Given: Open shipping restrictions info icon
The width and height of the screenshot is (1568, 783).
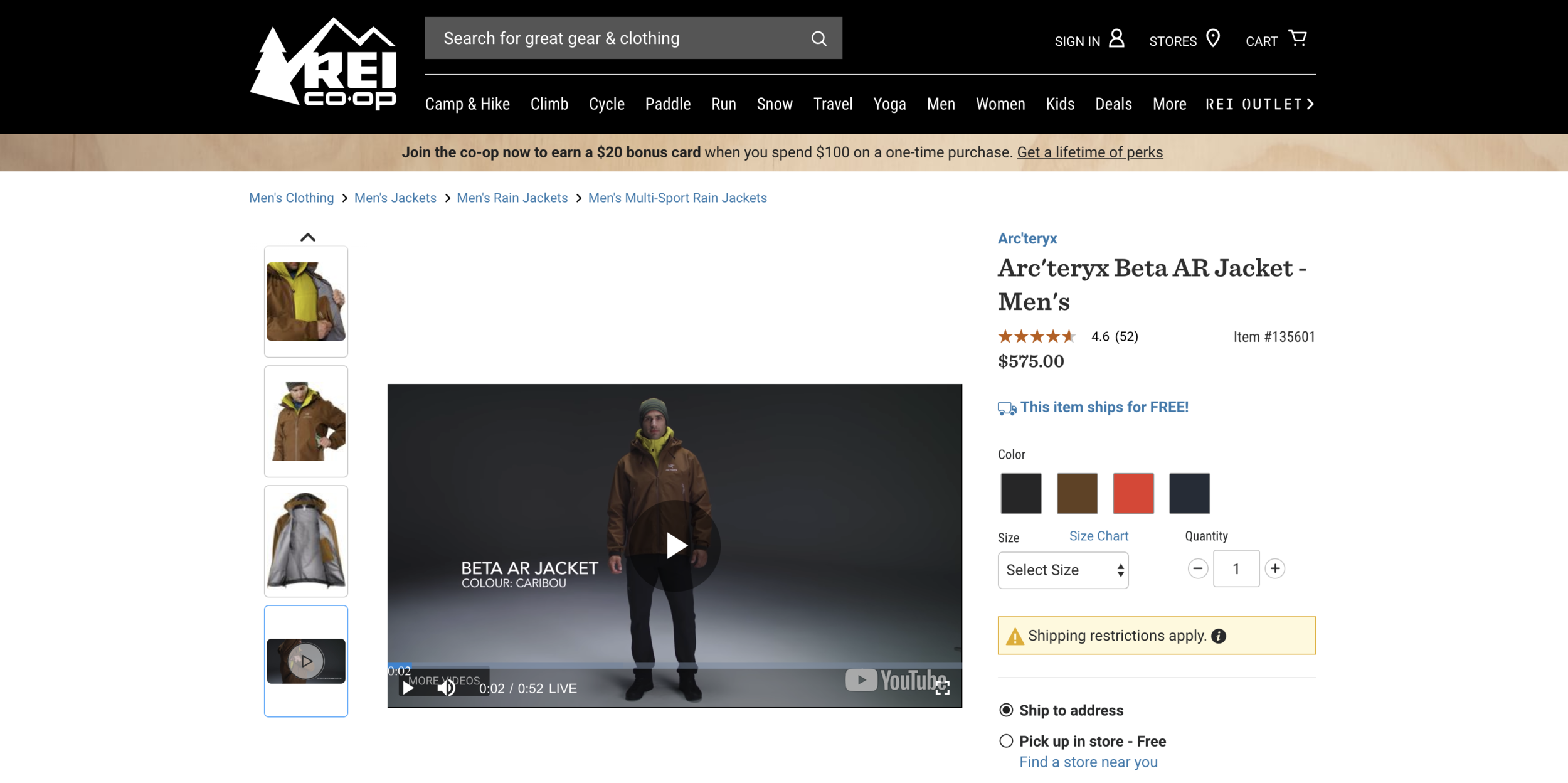Looking at the screenshot, I should coord(1218,636).
